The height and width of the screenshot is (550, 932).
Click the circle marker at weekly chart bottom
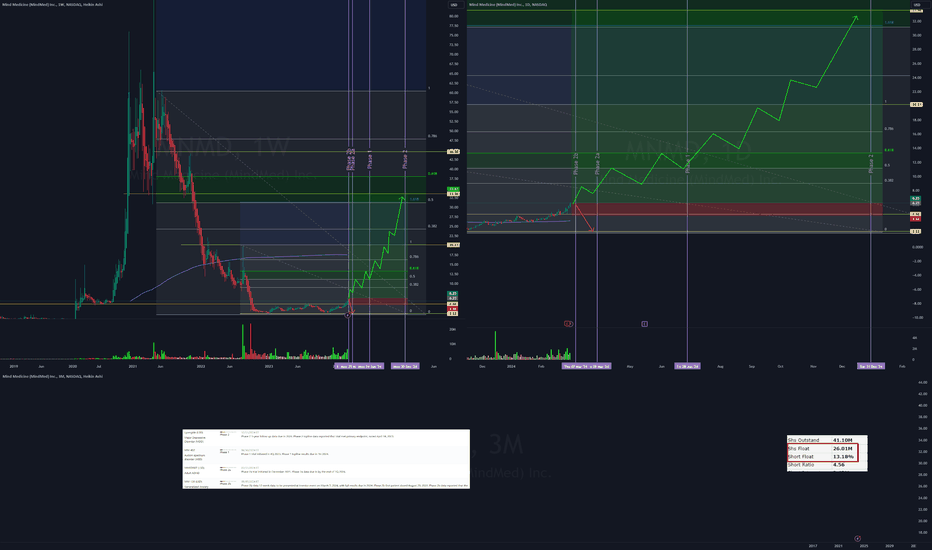tap(348, 315)
